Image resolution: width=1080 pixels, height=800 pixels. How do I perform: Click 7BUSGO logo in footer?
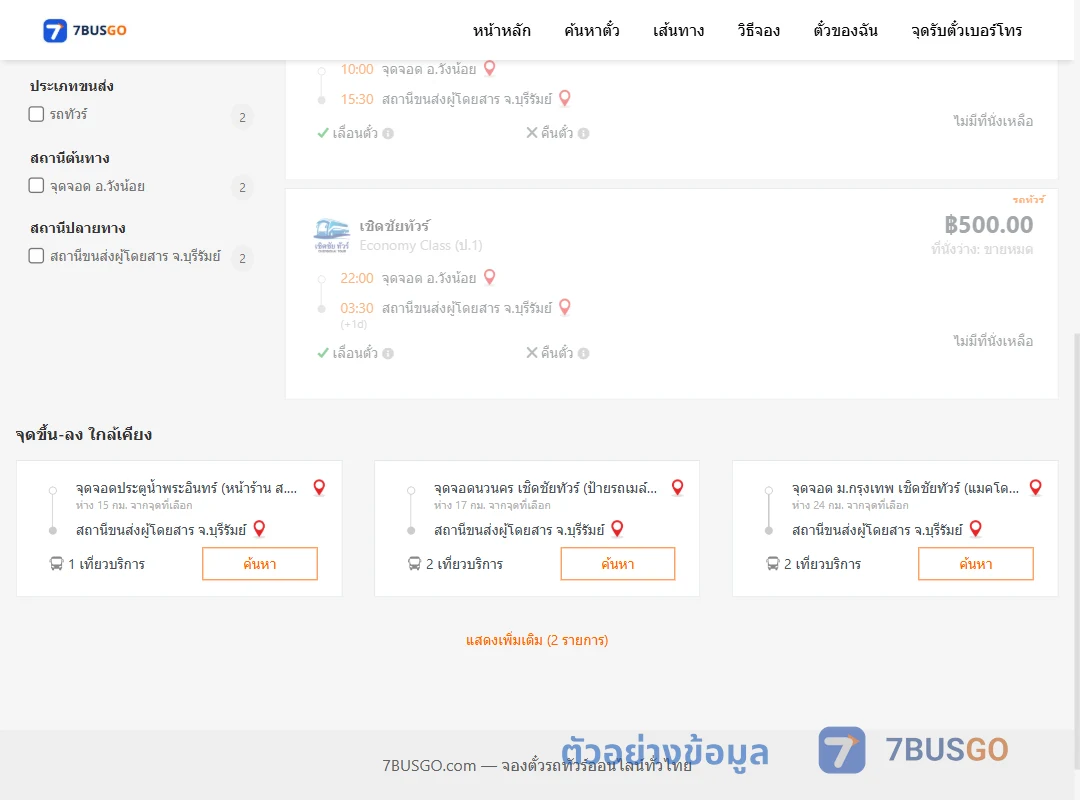pyautogui.click(x=913, y=750)
